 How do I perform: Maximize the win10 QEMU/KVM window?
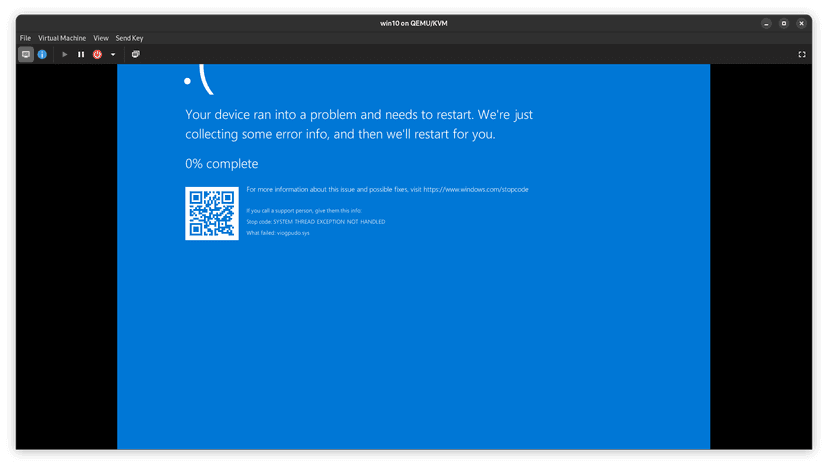784,22
